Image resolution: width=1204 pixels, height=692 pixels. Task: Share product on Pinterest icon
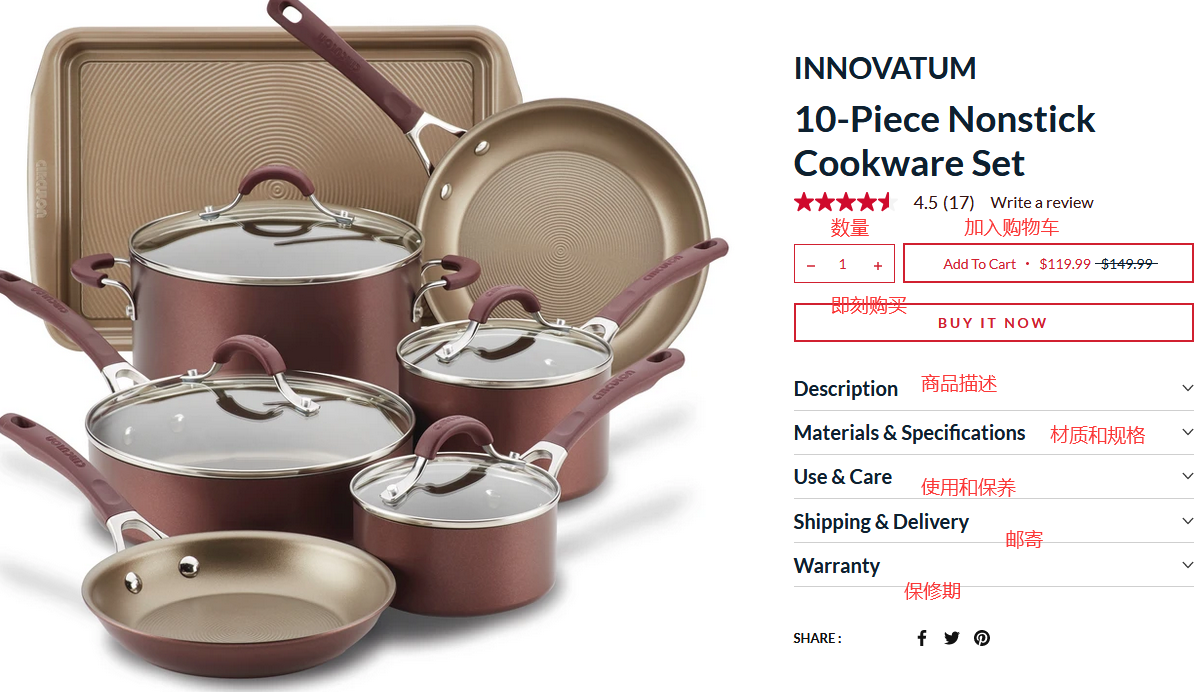tap(982, 638)
